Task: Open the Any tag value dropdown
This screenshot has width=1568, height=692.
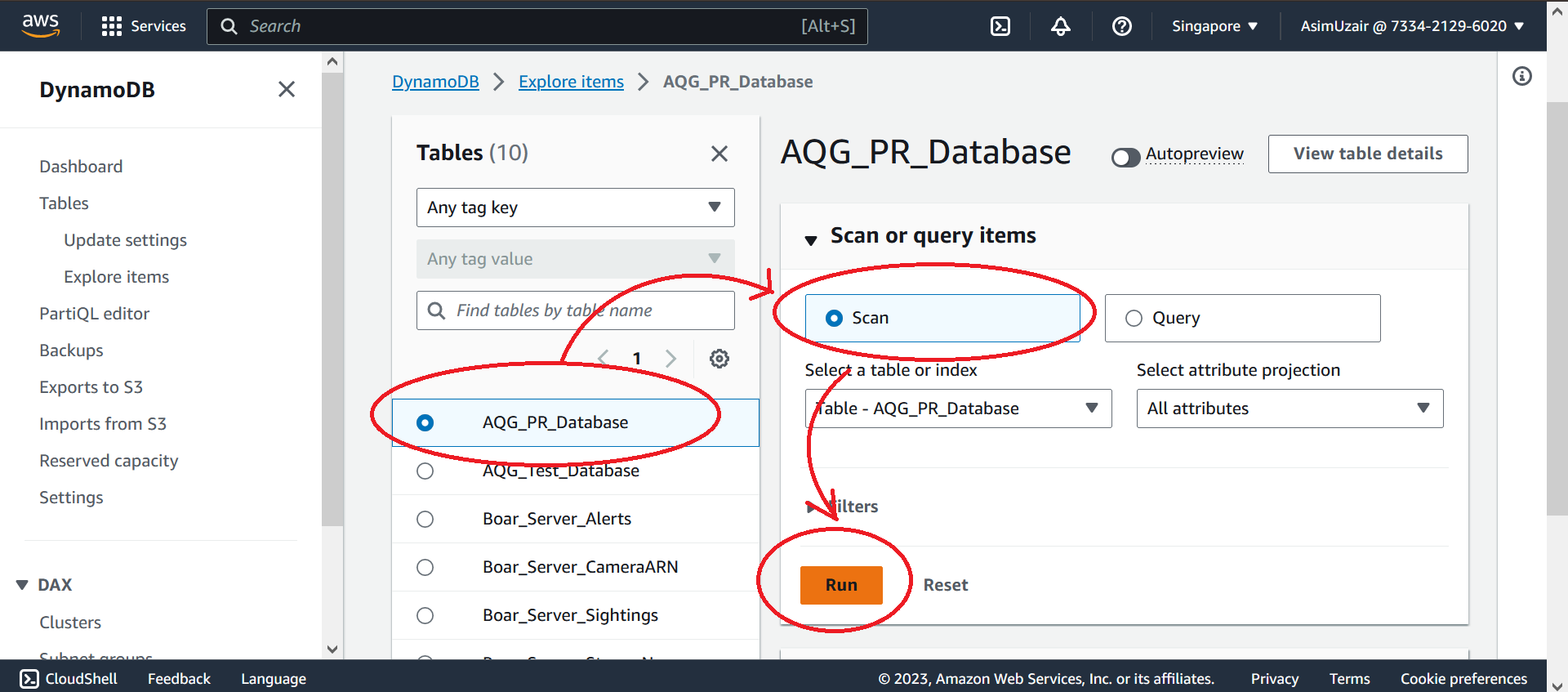Action: 576,259
